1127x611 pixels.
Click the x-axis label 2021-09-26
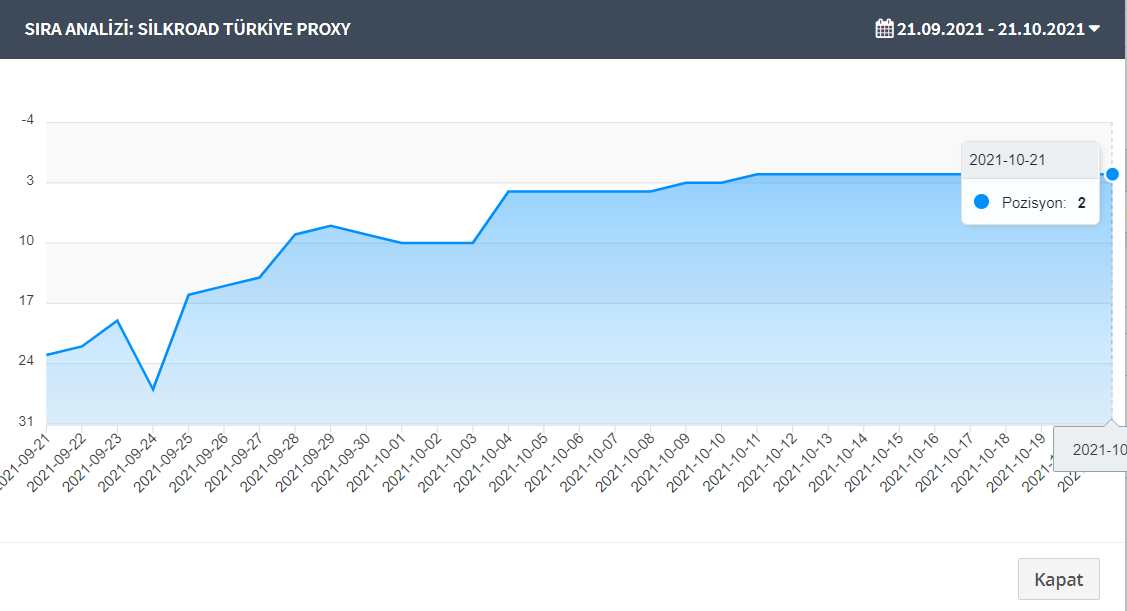[198, 461]
